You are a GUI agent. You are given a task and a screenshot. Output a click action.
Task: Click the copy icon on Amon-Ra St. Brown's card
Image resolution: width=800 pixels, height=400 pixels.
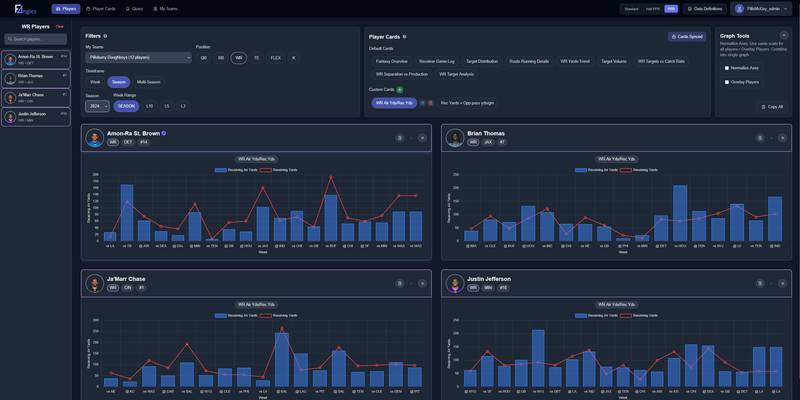coord(400,138)
